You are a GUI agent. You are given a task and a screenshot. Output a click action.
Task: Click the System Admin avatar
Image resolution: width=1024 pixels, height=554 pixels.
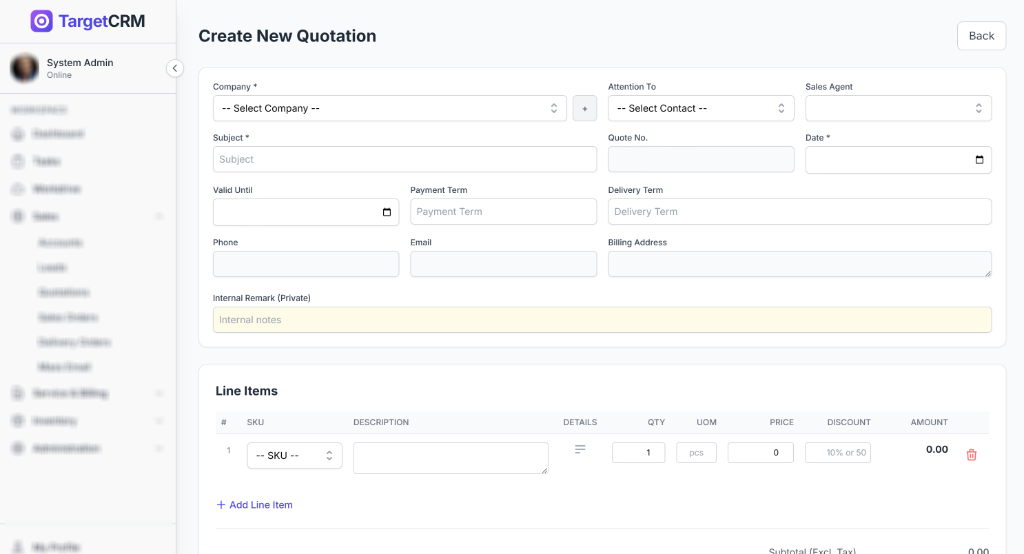coord(24,68)
